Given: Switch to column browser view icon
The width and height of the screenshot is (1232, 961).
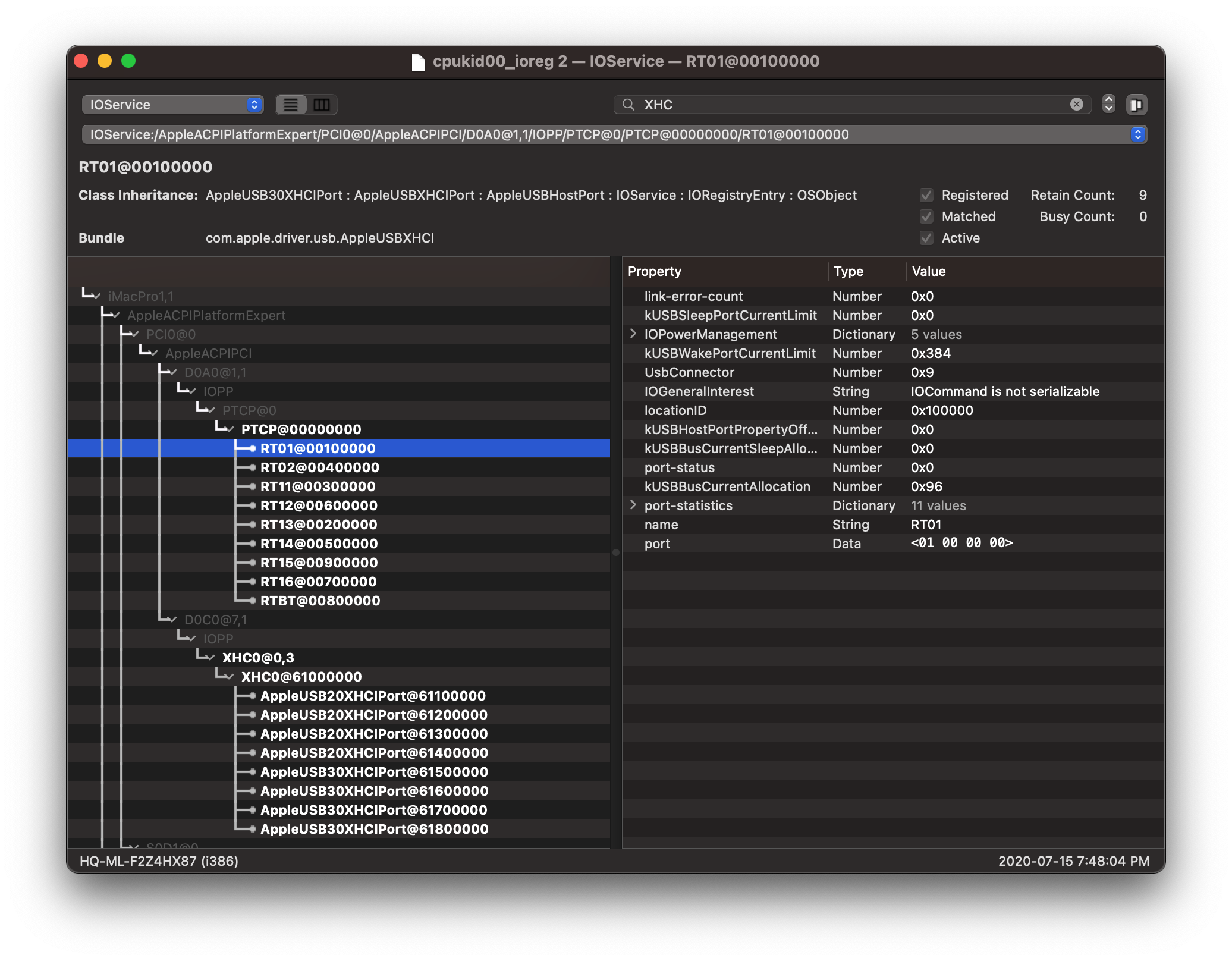Looking at the screenshot, I should click(x=322, y=105).
